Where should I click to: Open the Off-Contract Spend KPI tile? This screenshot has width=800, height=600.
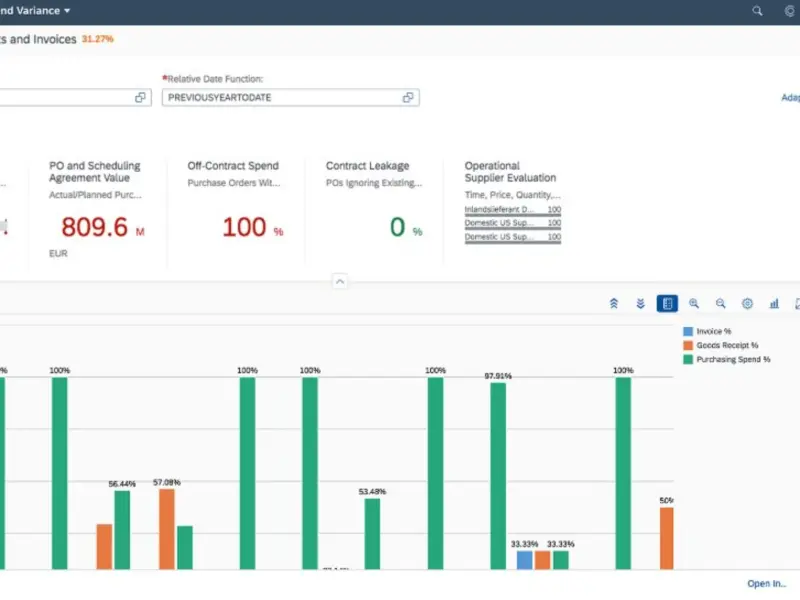tap(236, 205)
